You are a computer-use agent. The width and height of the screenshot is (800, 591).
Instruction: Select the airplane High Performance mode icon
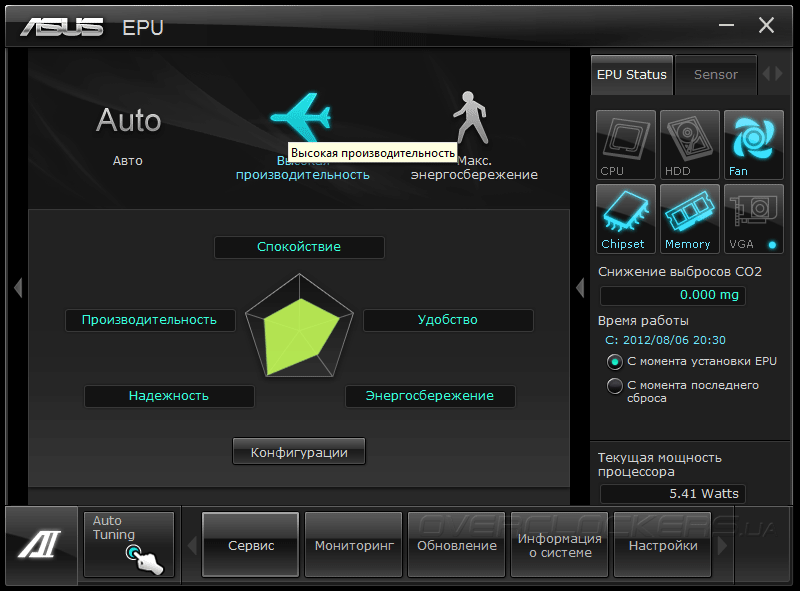point(301,117)
